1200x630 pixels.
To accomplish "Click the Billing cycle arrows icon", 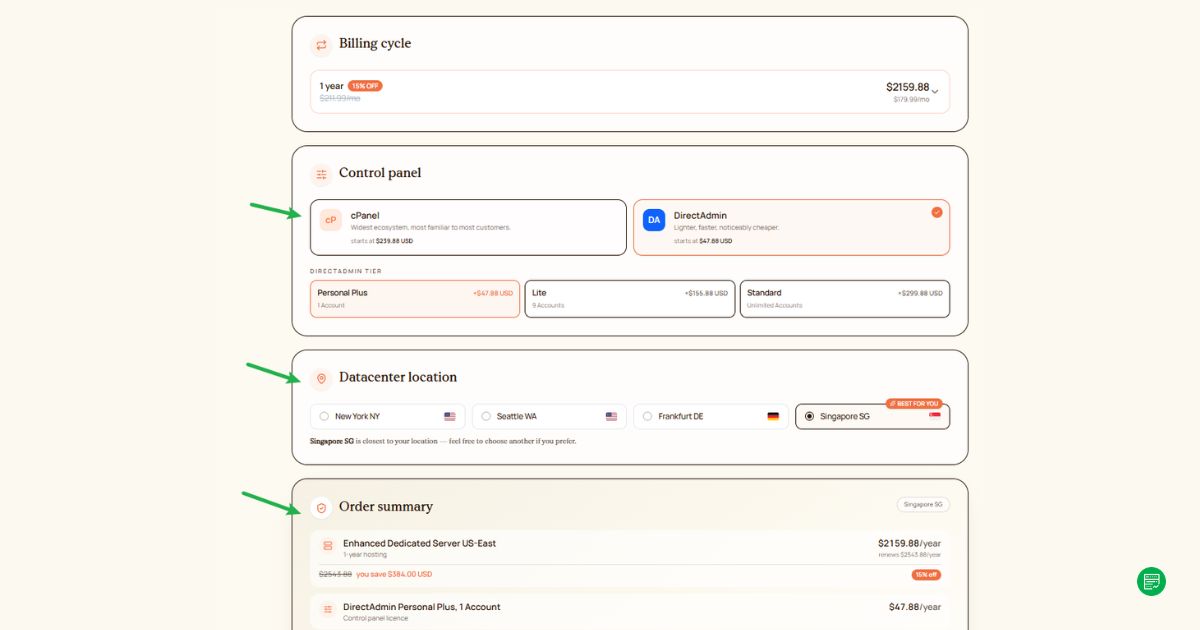I will pos(321,44).
